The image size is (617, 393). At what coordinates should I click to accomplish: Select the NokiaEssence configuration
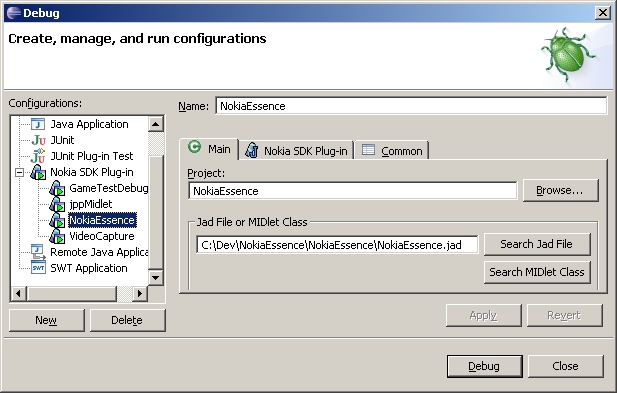102,220
